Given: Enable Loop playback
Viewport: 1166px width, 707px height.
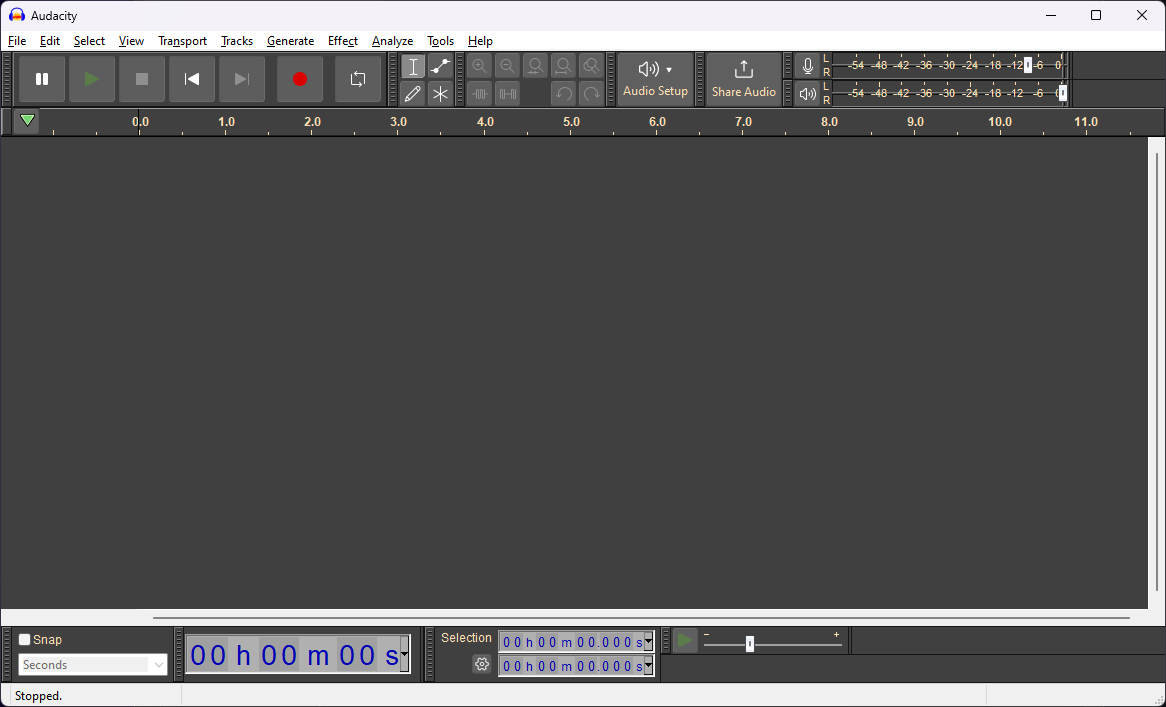Looking at the screenshot, I should [x=358, y=79].
